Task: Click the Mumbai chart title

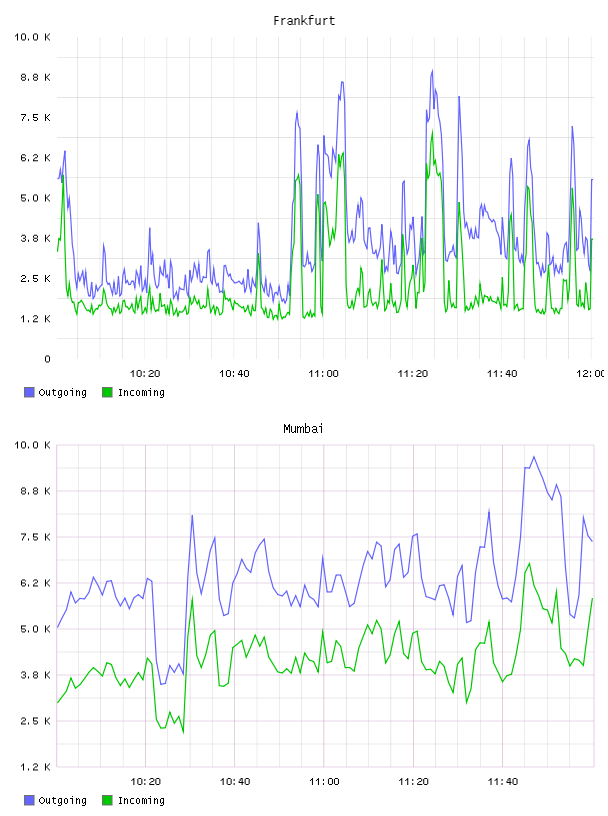Action: [x=303, y=429]
